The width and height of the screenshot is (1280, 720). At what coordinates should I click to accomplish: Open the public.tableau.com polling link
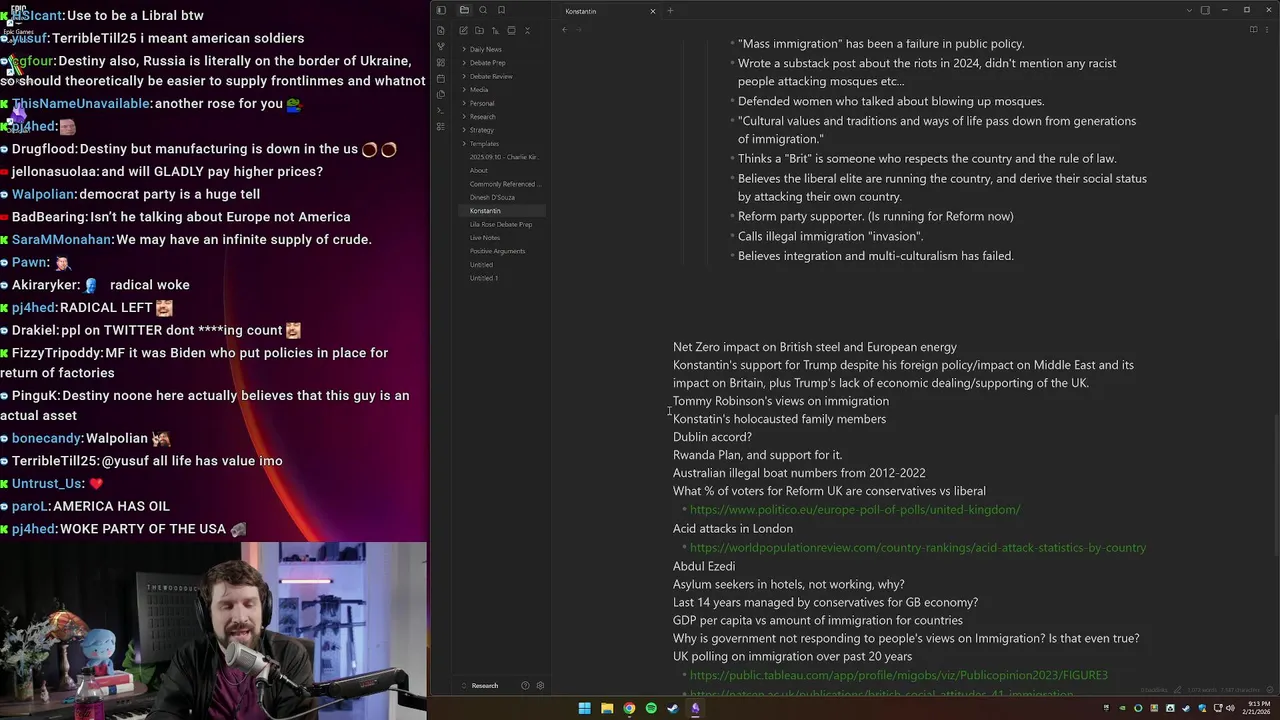coord(899,676)
